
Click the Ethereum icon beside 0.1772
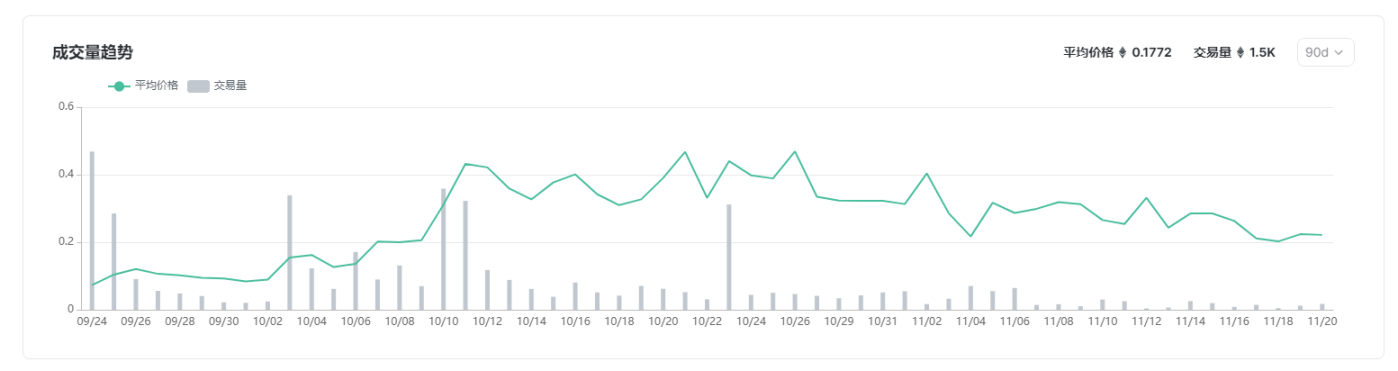[1122, 52]
